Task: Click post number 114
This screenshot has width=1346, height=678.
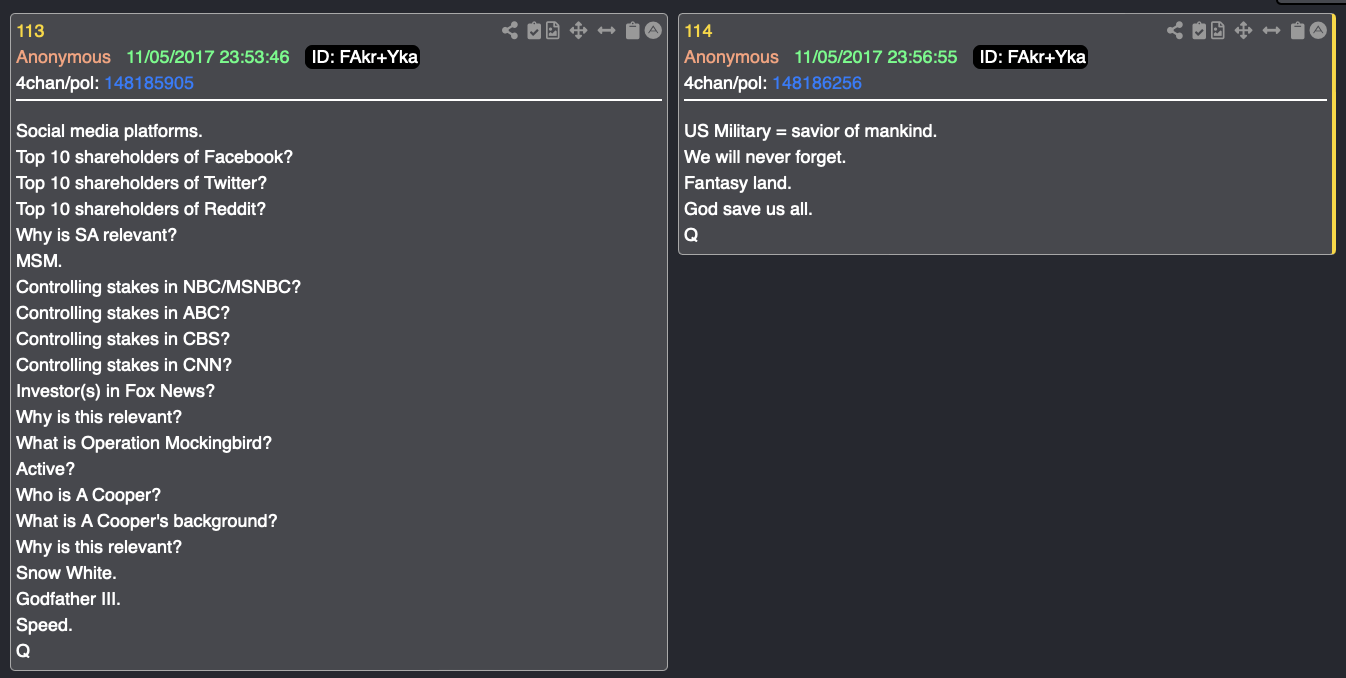Action: (x=698, y=31)
